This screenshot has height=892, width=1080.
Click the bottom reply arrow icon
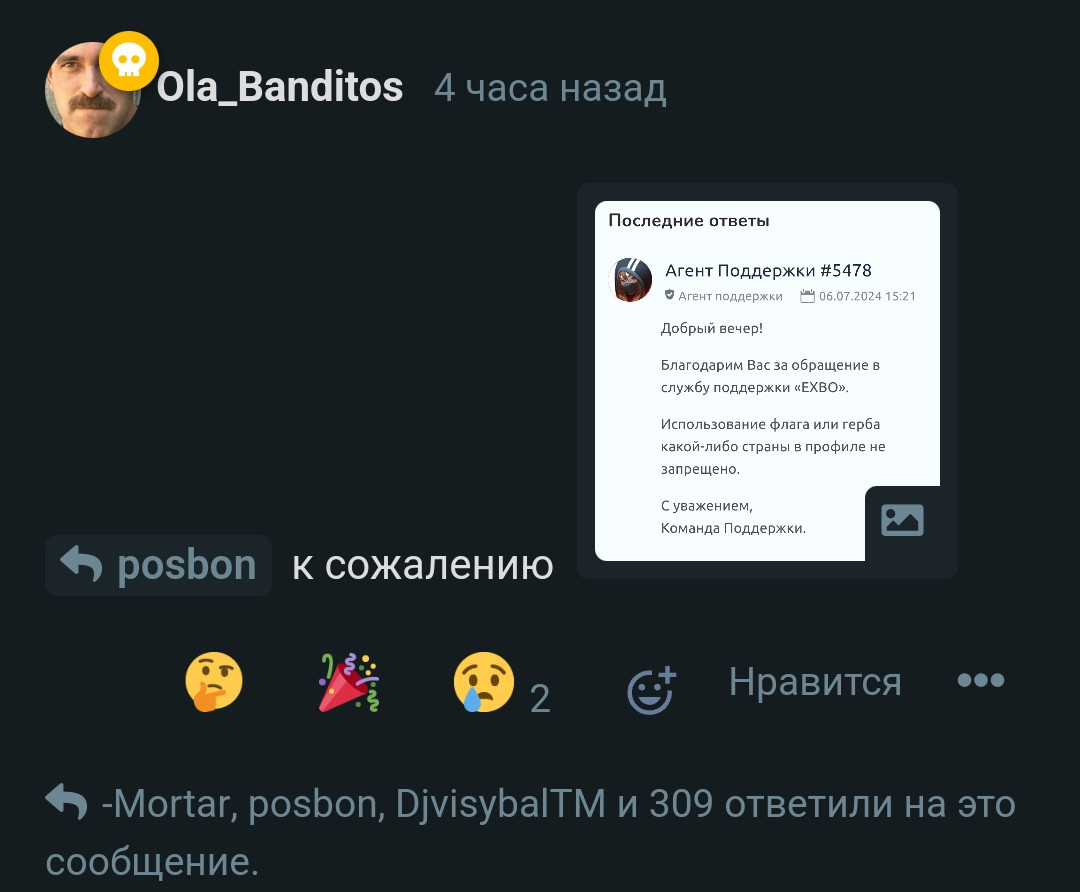(x=66, y=802)
